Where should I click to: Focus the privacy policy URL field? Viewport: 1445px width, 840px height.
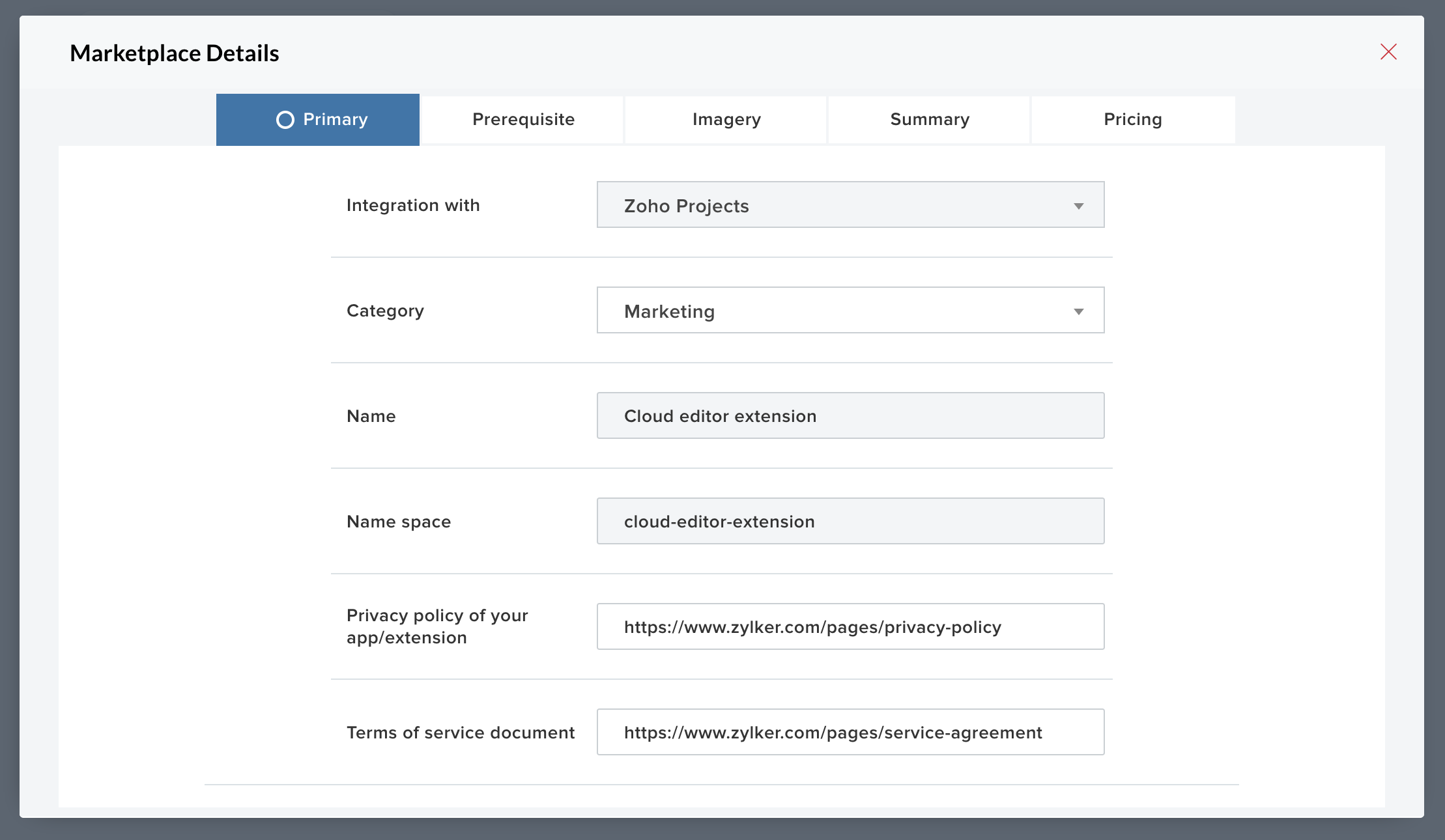coord(850,627)
